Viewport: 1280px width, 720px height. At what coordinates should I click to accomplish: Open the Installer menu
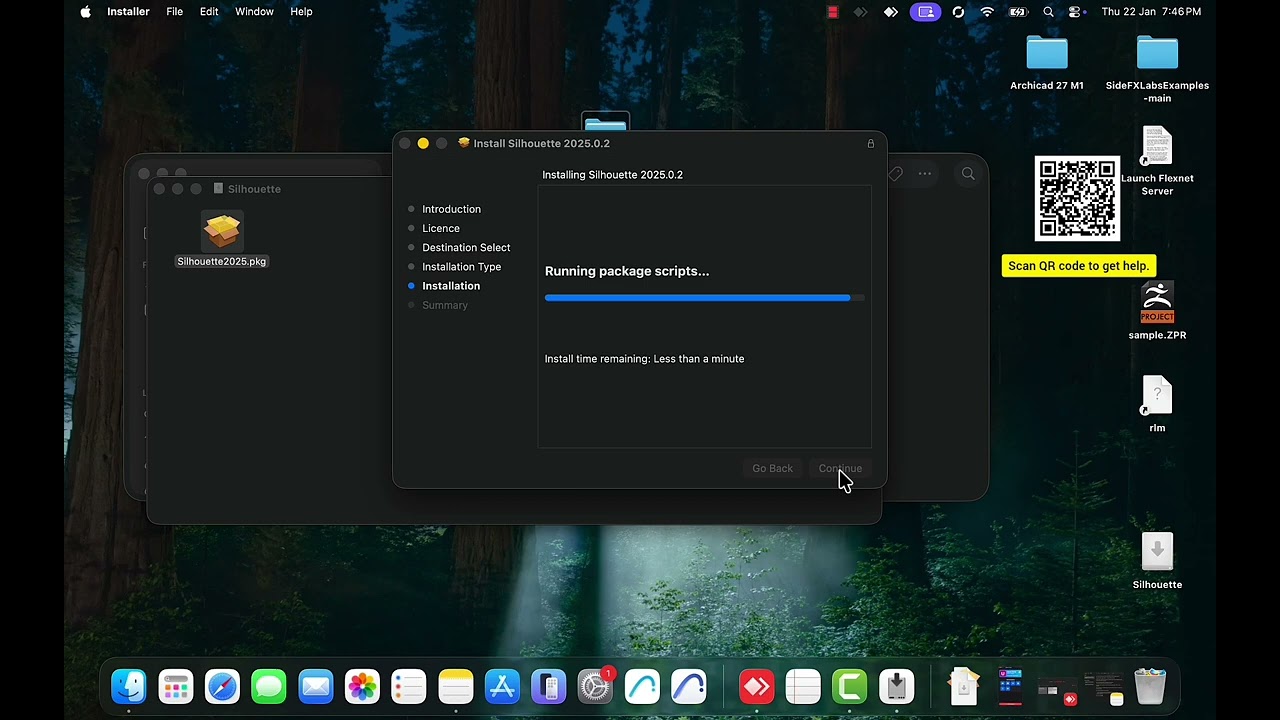[128, 12]
